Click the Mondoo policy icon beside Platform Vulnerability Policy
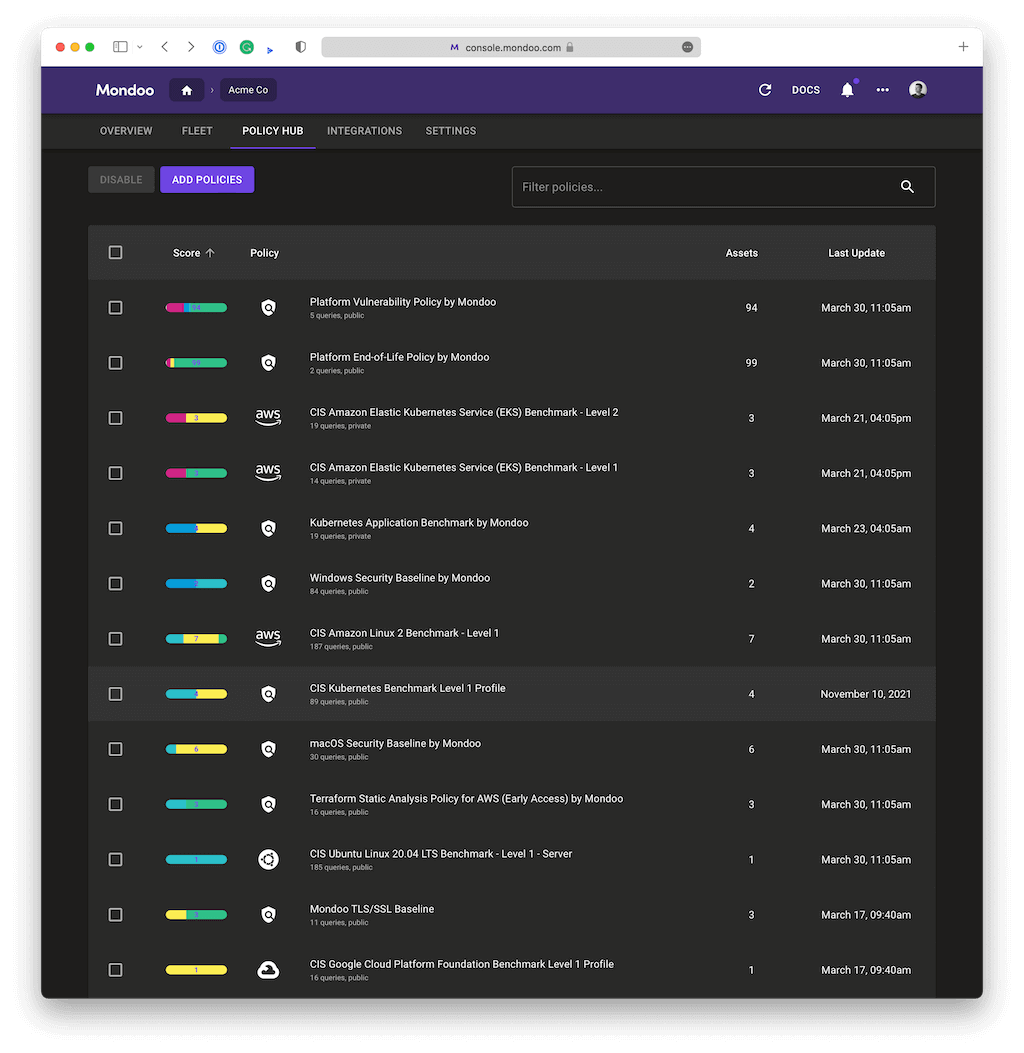1024x1053 pixels. (x=268, y=307)
